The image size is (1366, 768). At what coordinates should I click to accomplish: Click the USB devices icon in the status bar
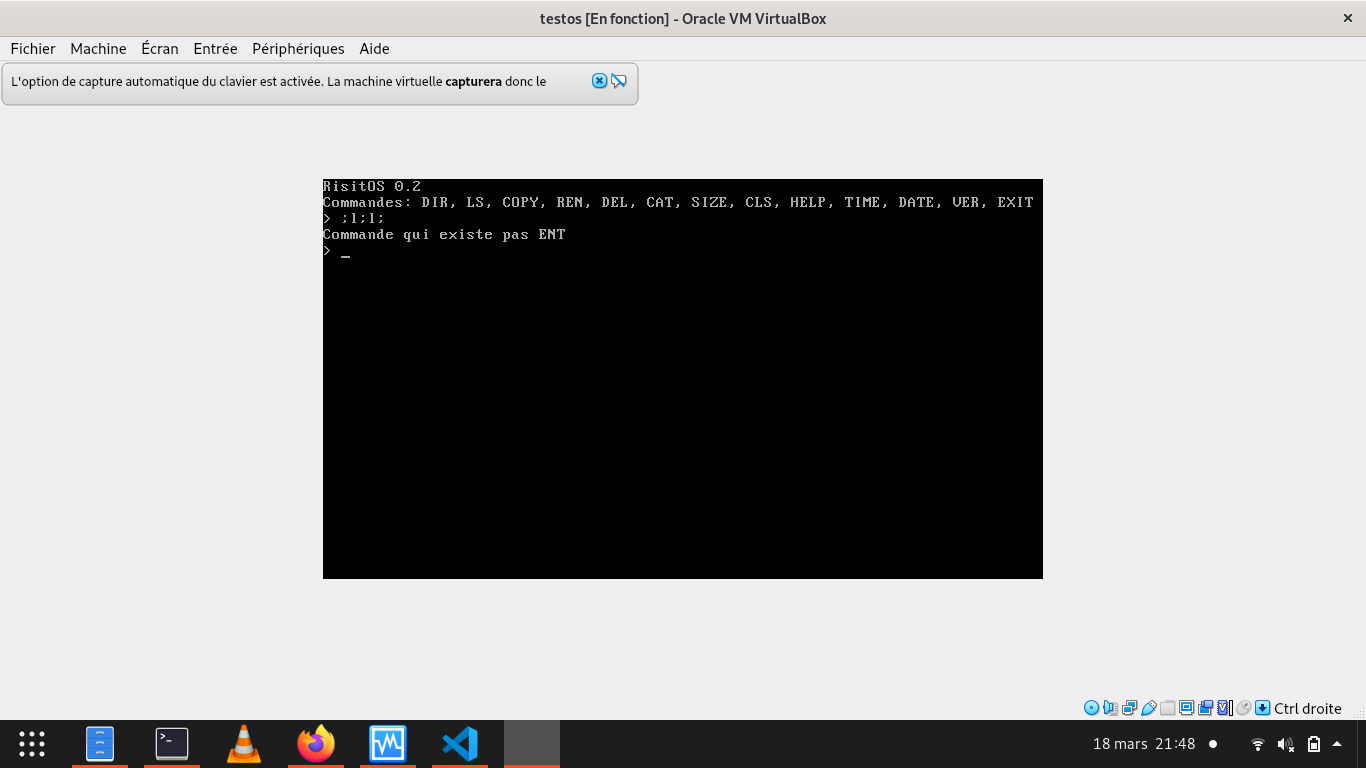1147,708
